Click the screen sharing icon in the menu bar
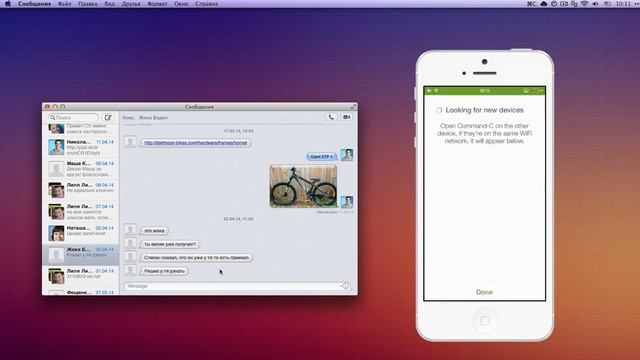The image size is (640, 360). (564, 4)
